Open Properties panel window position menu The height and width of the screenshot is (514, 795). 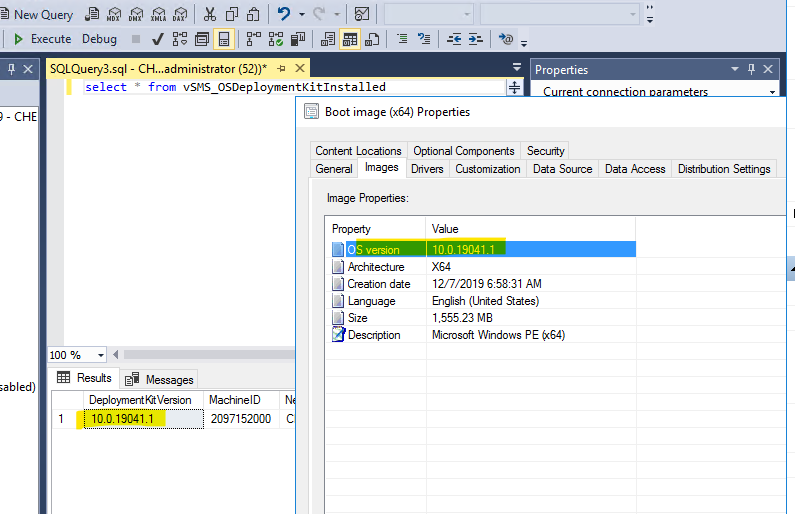click(x=734, y=68)
